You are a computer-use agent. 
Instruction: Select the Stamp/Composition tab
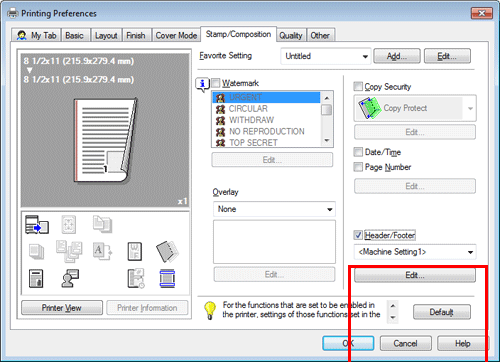[x=238, y=34]
